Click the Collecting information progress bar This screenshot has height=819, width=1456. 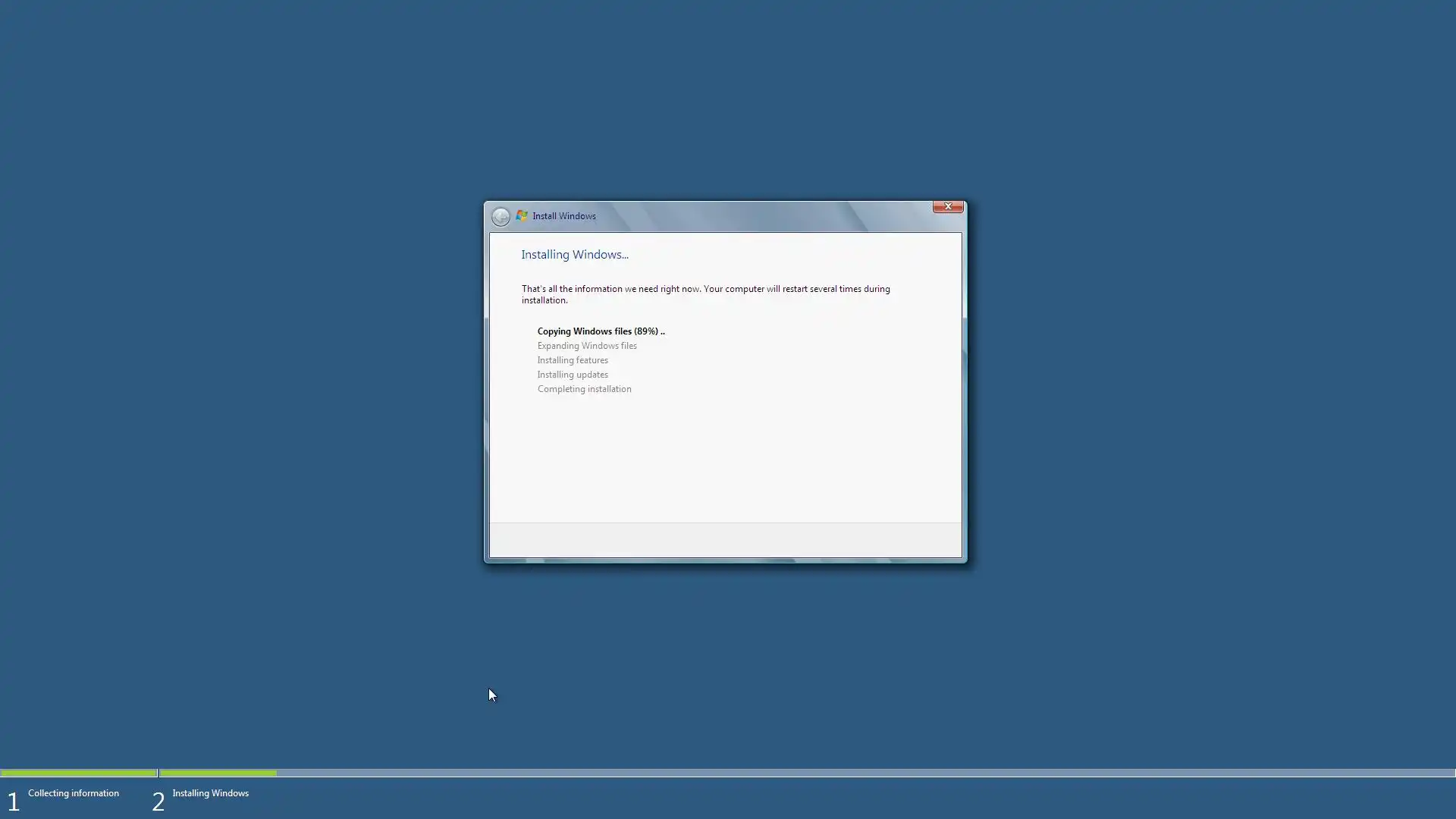click(78, 773)
